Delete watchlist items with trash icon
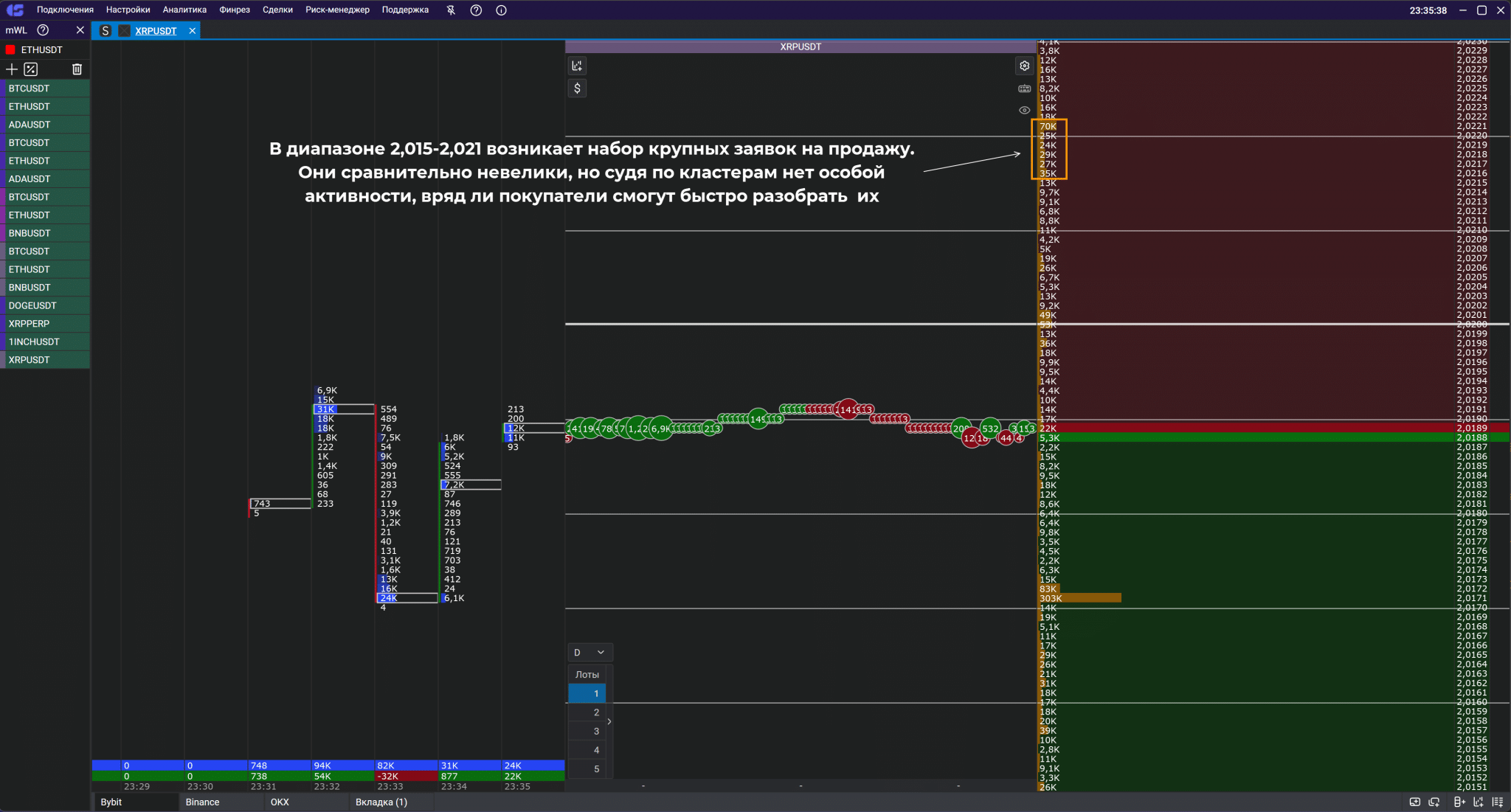This screenshot has width=1511, height=812. pyautogui.click(x=77, y=69)
